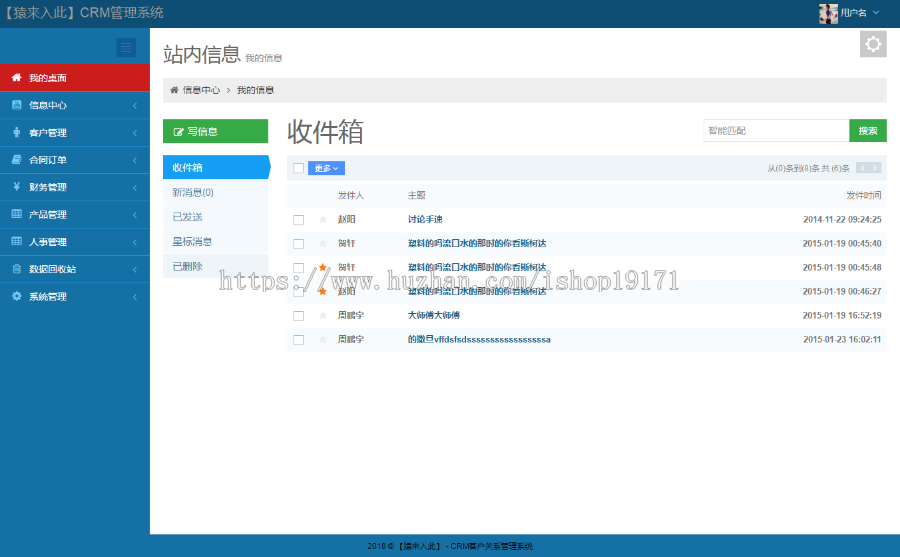
Task: Expand 客户管理 chevron arrow
Action: 135,133
